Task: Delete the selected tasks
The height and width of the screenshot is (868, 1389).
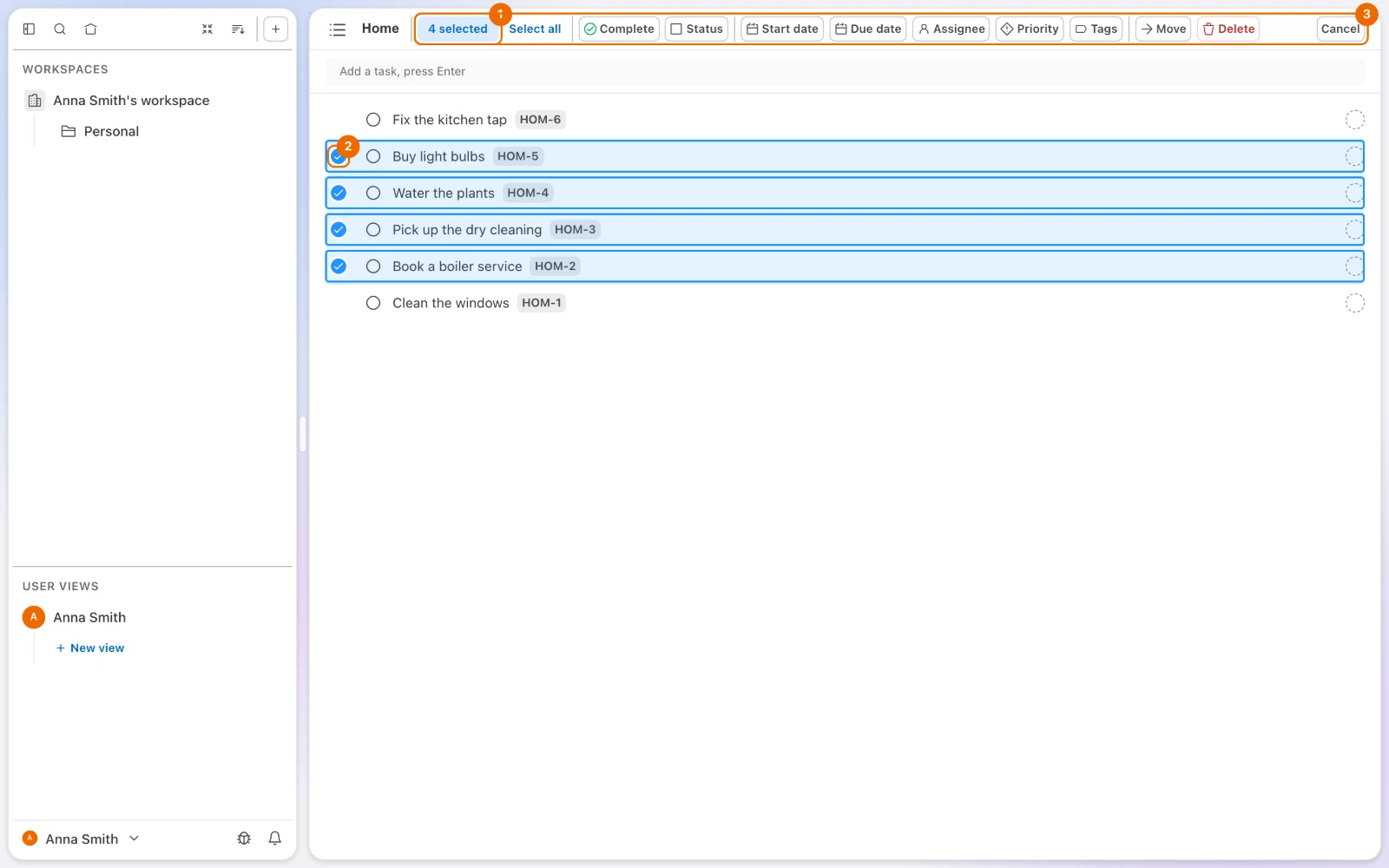Action: (1228, 29)
